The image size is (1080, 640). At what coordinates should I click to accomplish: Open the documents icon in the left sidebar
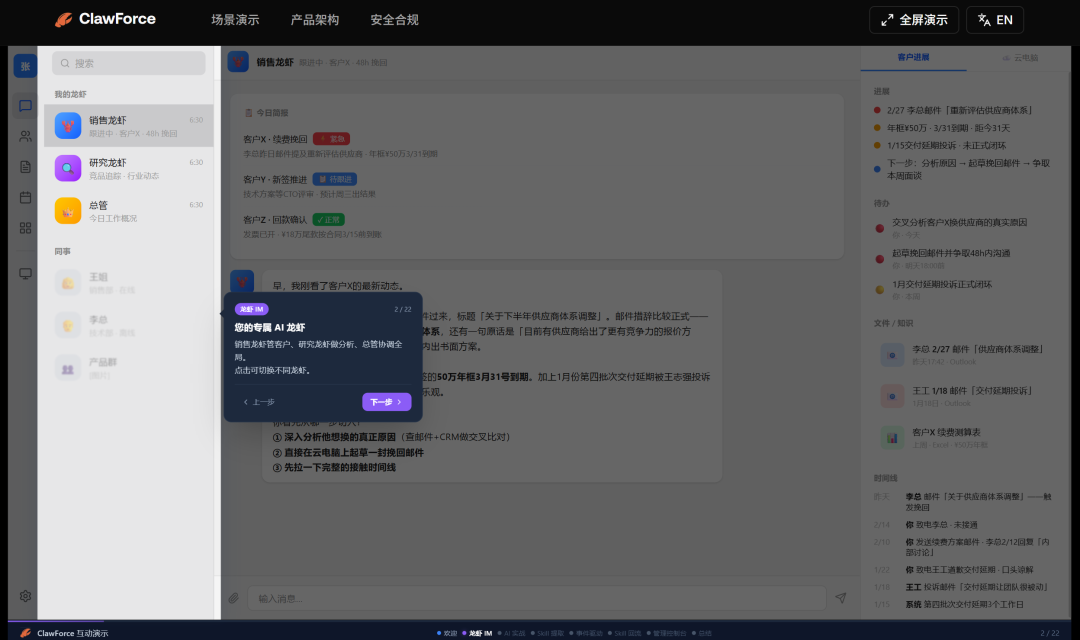tap(25, 166)
